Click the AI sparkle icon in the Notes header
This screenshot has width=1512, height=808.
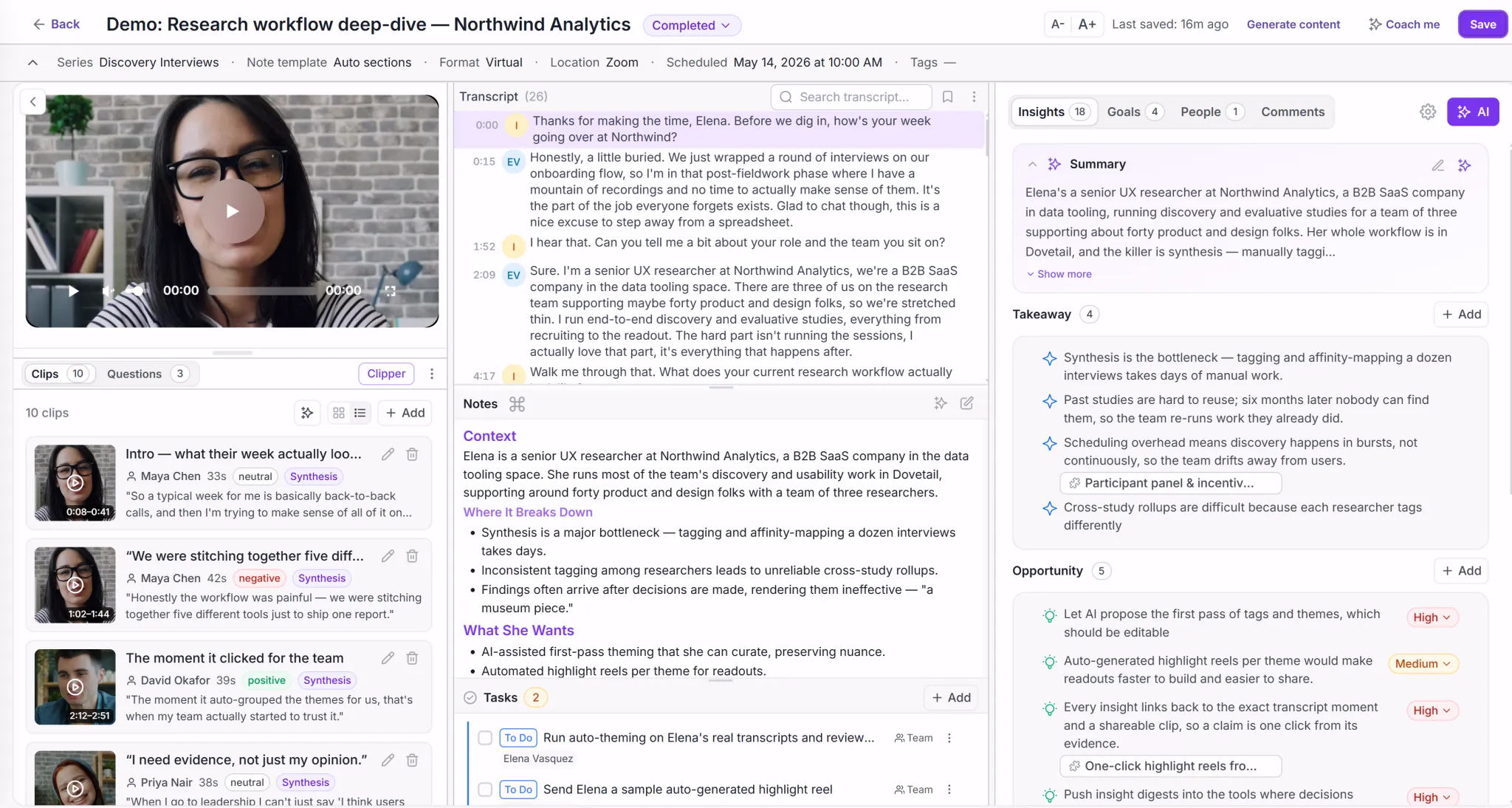tap(940, 403)
